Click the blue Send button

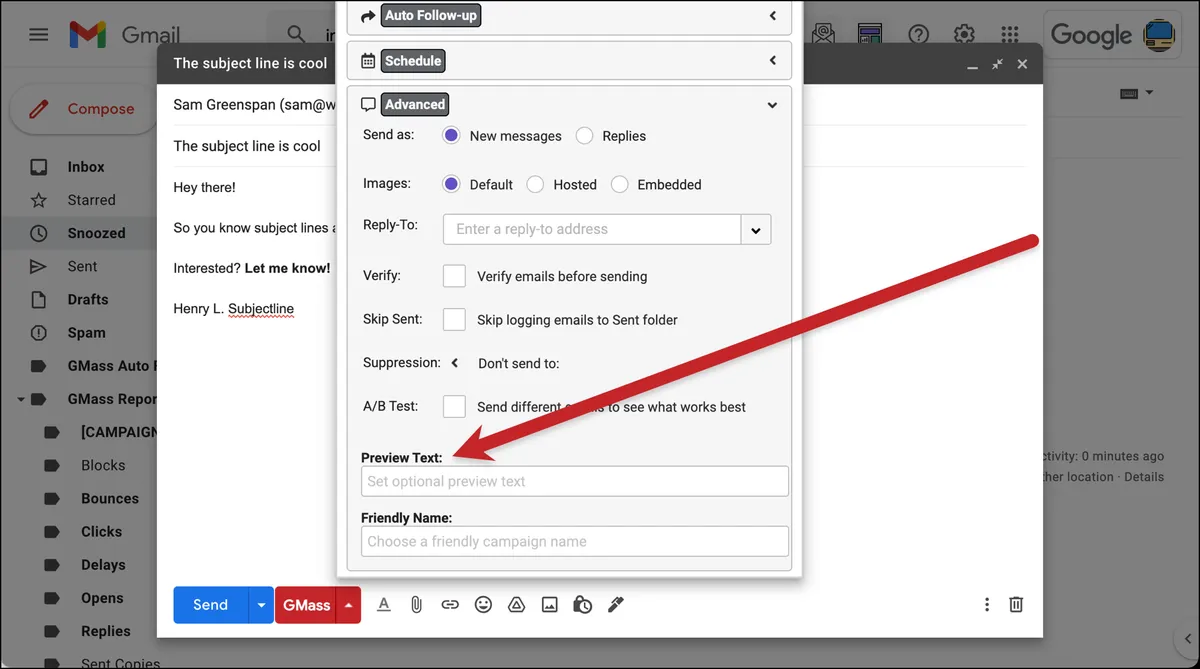tap(210, 604)
